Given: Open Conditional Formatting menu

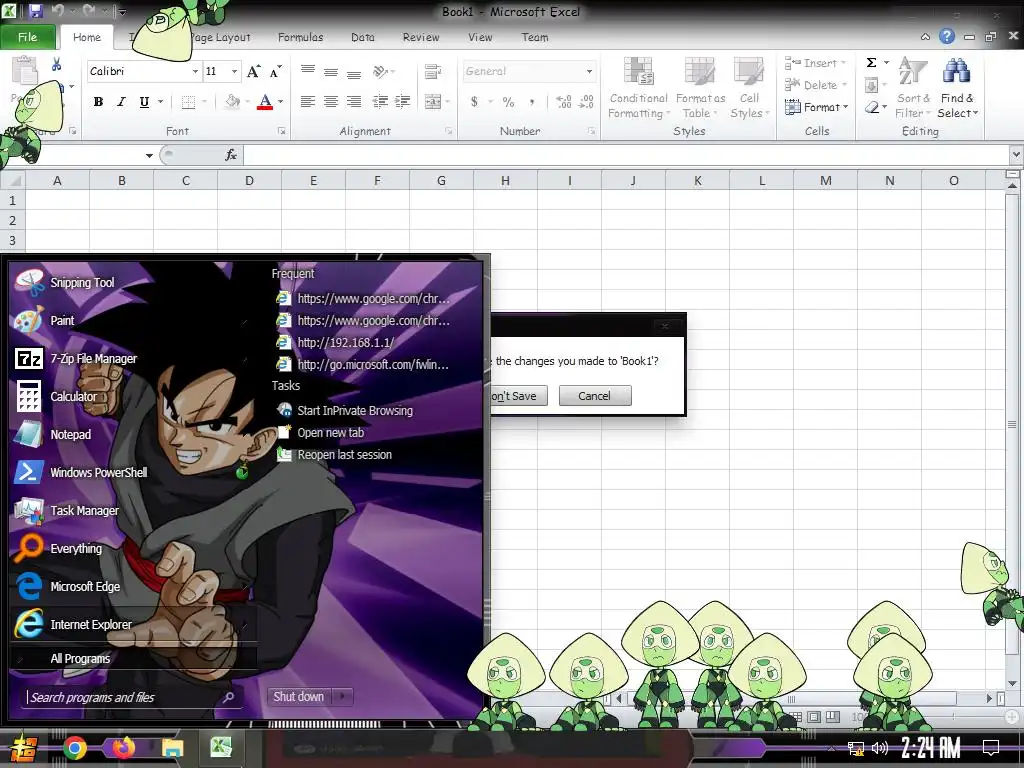Looking at the screenshot, I should click(x=638, y=88).
